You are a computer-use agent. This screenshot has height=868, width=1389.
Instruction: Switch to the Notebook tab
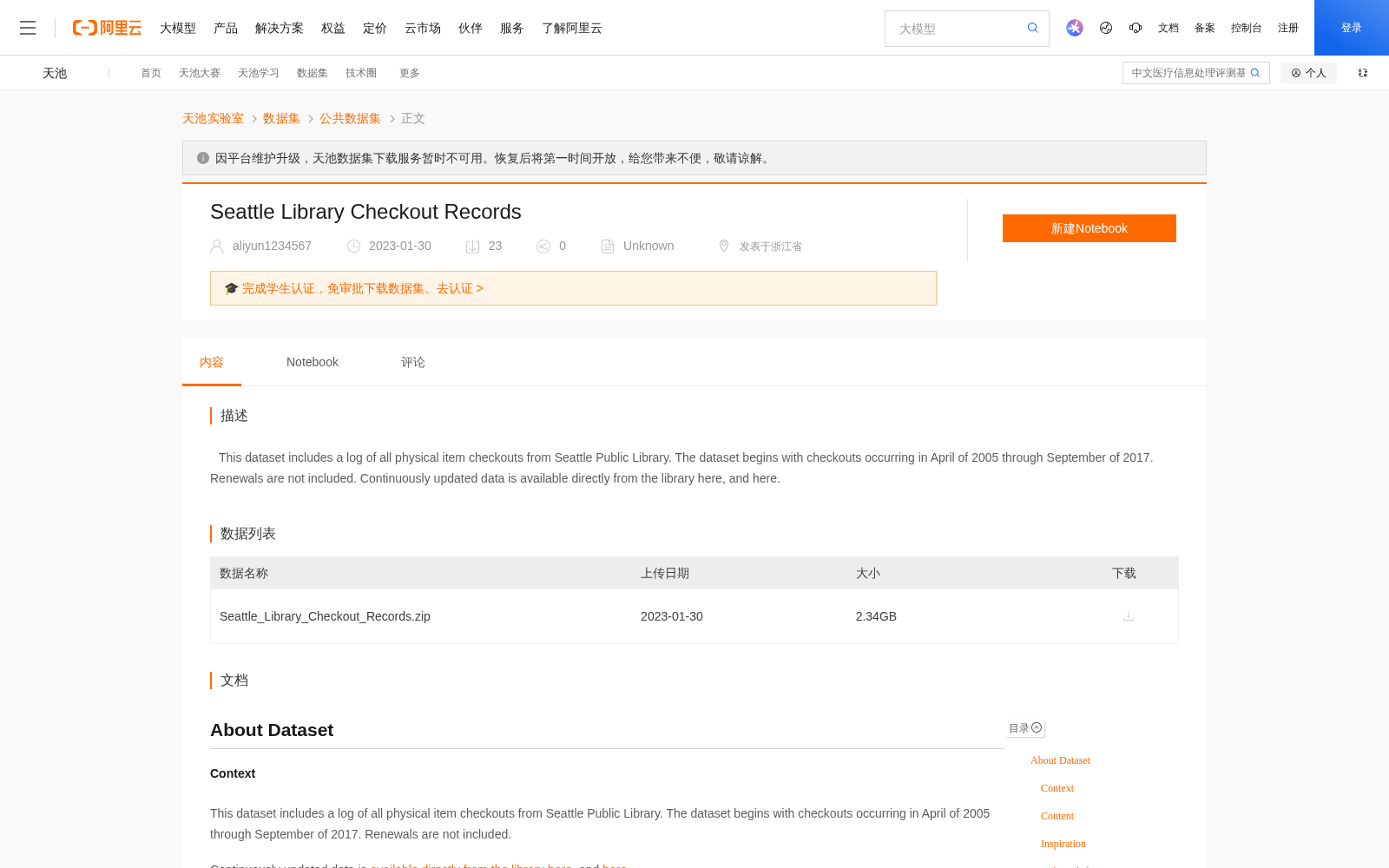[313, 362]
